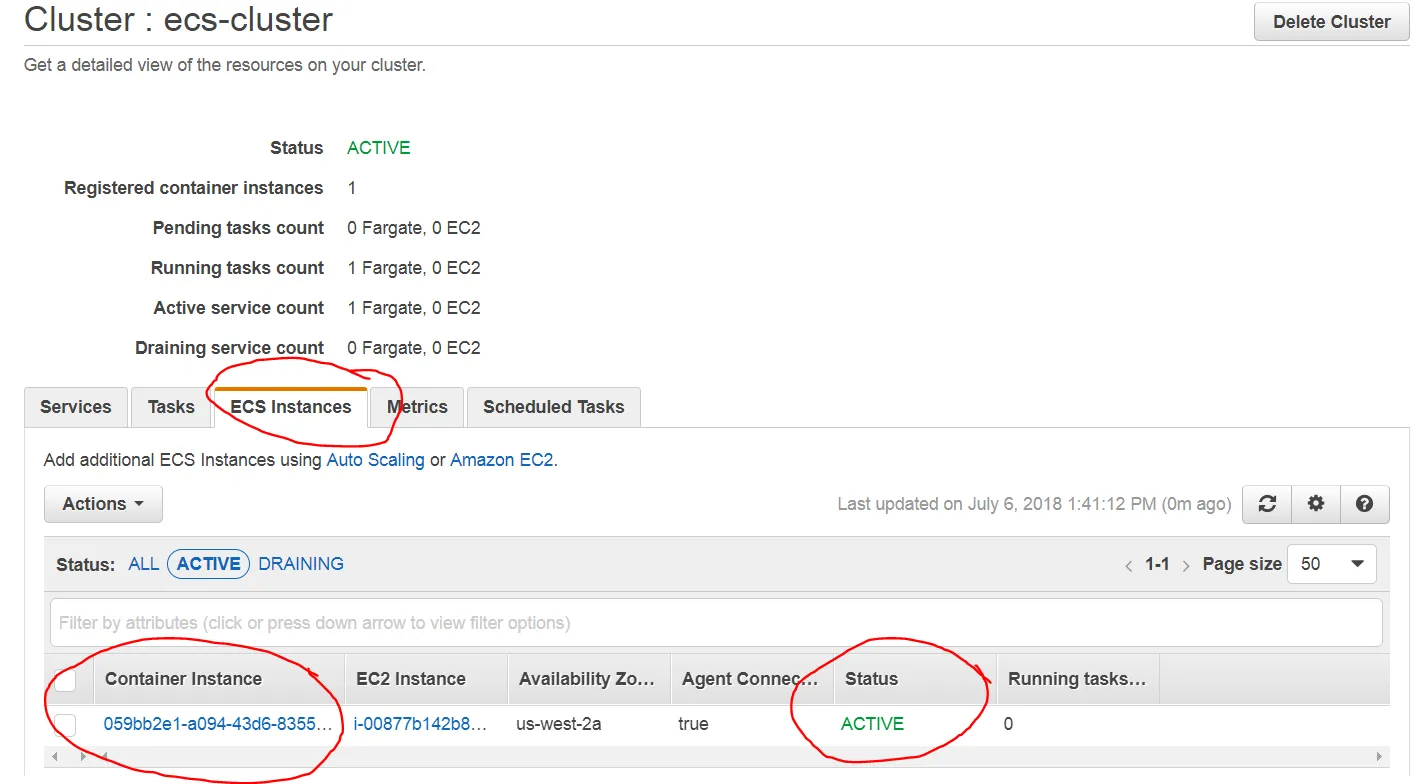This screenshot has width=1414, height=784.
Task: Sort by the Running tasks column header
Action: tap(1077, 679)
